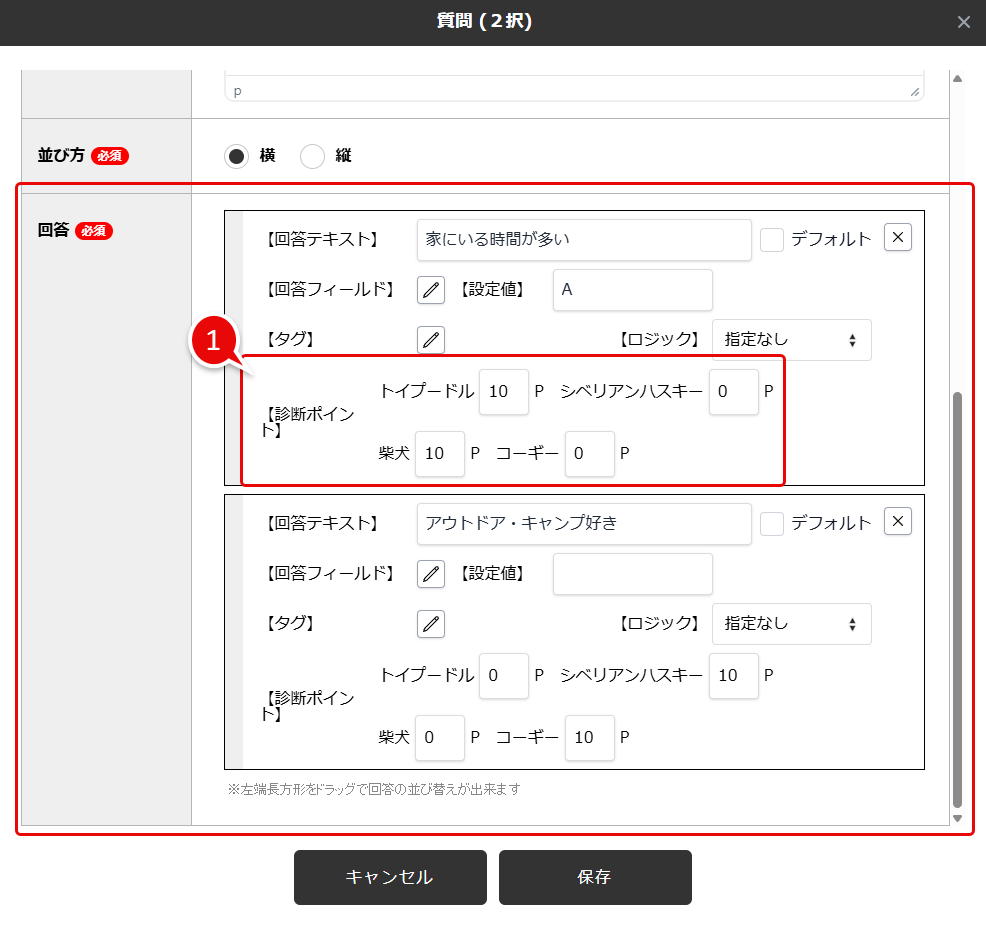Open the タグ editor for the first answer

(x=430, y=340)
